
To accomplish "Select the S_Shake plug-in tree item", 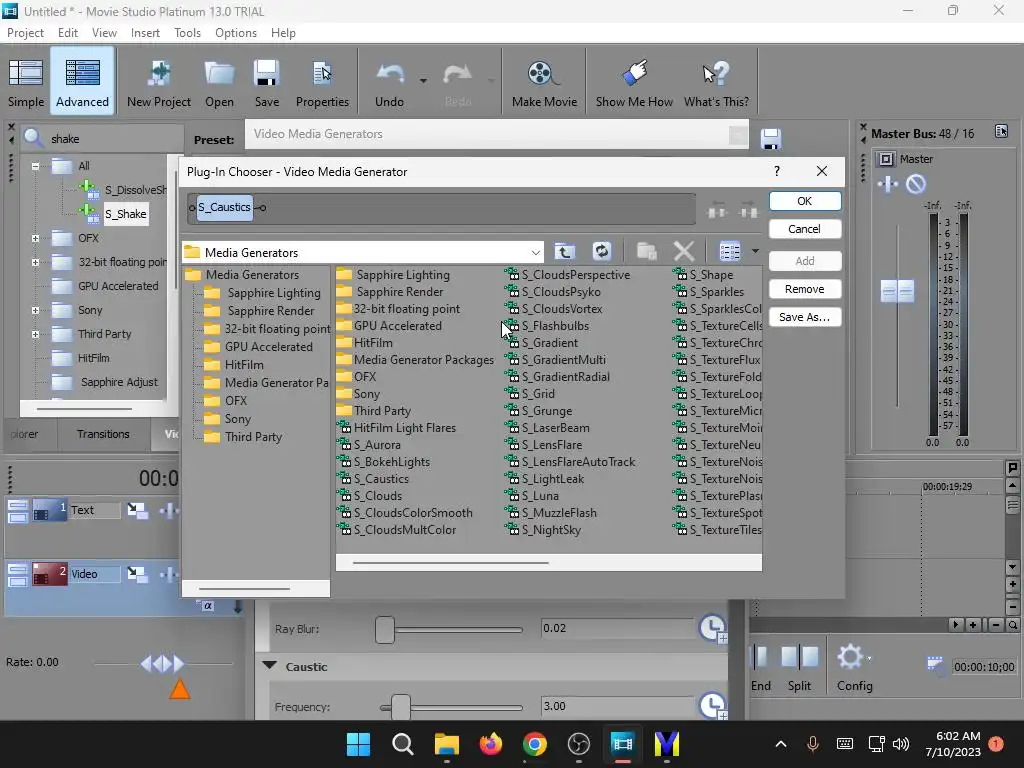I will pyautogui.click(x=125, y=214).
